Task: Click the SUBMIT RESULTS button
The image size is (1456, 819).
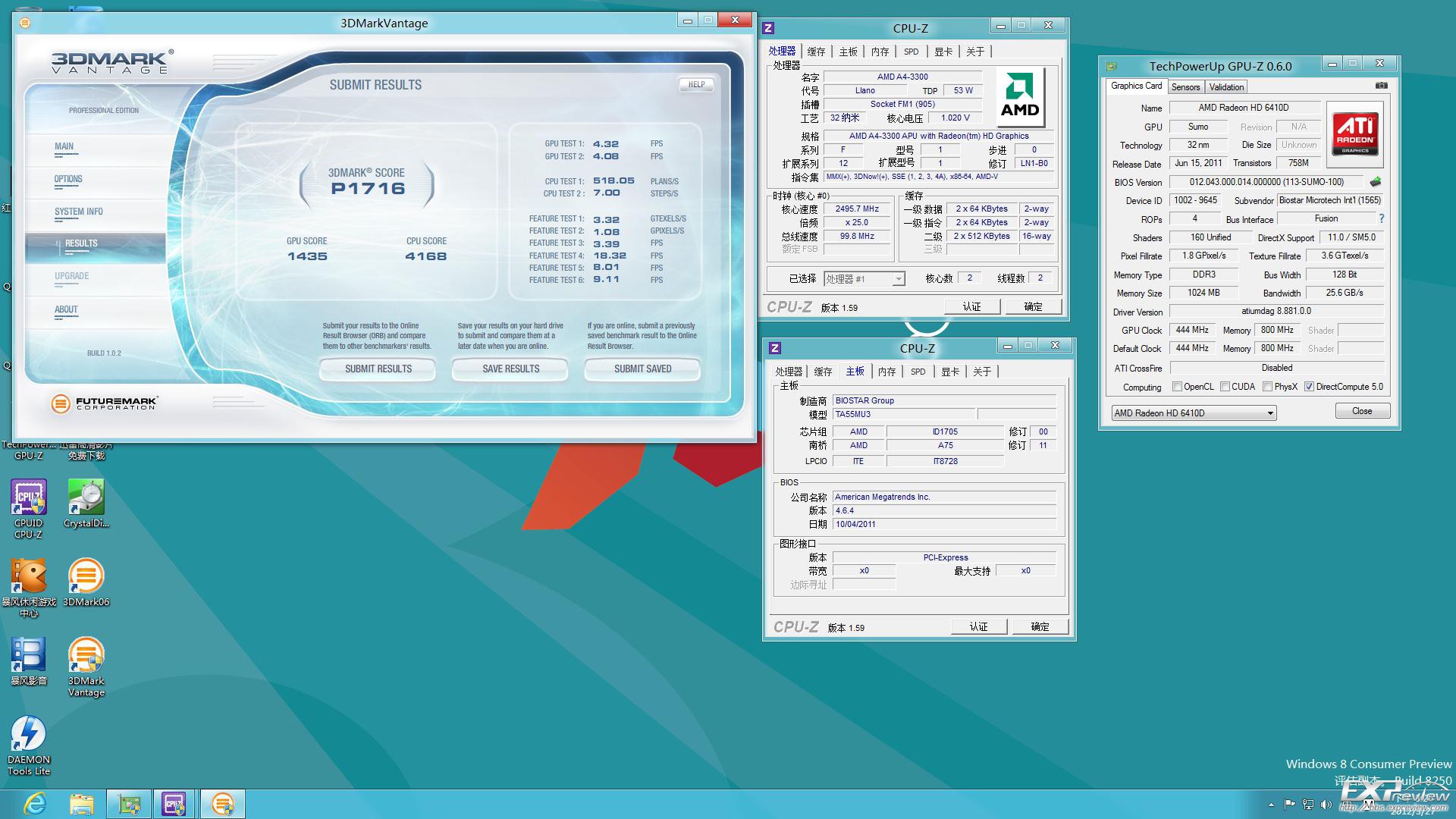Action: (x=378, y=369)
